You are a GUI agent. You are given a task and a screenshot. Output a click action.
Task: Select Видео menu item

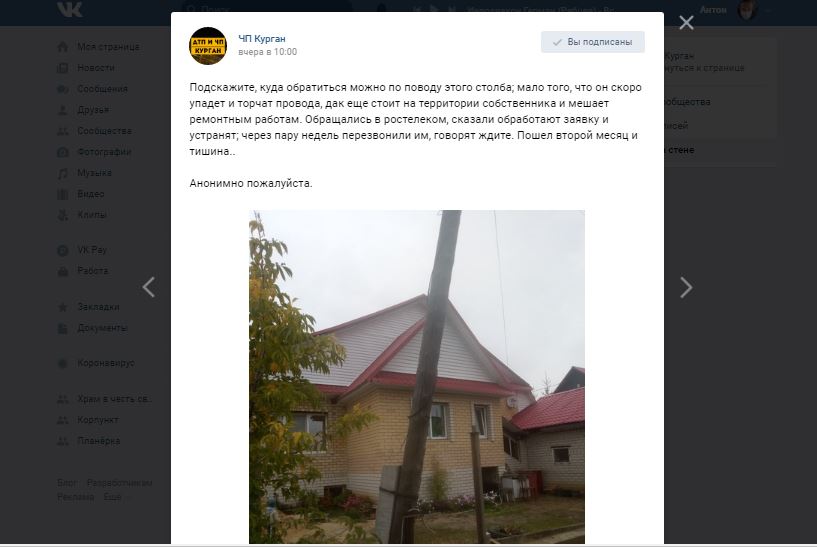tap(91, 194)
